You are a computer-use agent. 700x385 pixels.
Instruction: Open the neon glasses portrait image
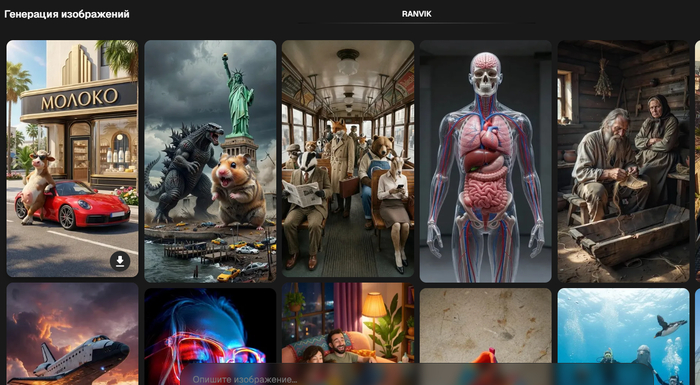(210, 336)
